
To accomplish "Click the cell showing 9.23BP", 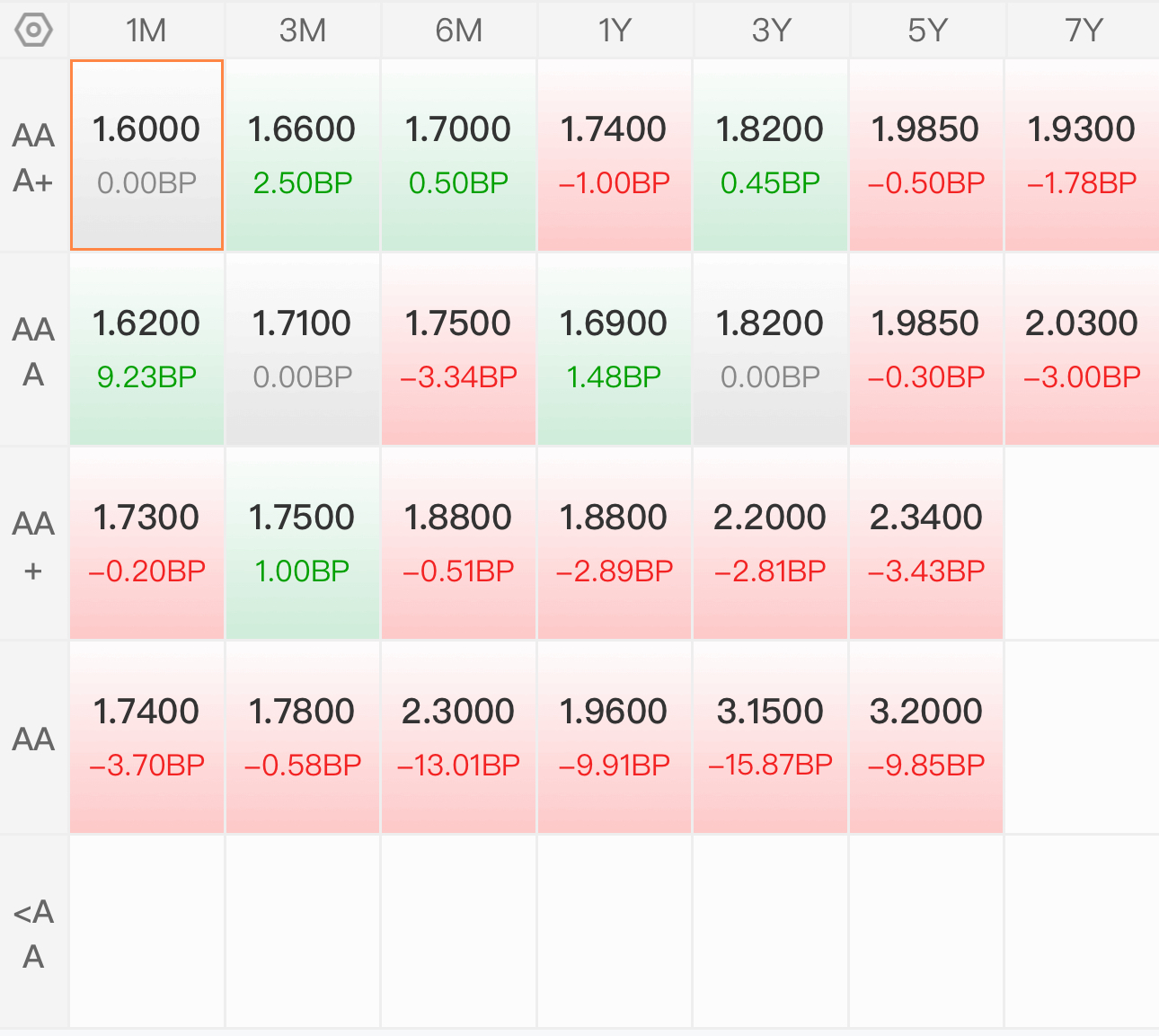I will (x=146, y=350).
